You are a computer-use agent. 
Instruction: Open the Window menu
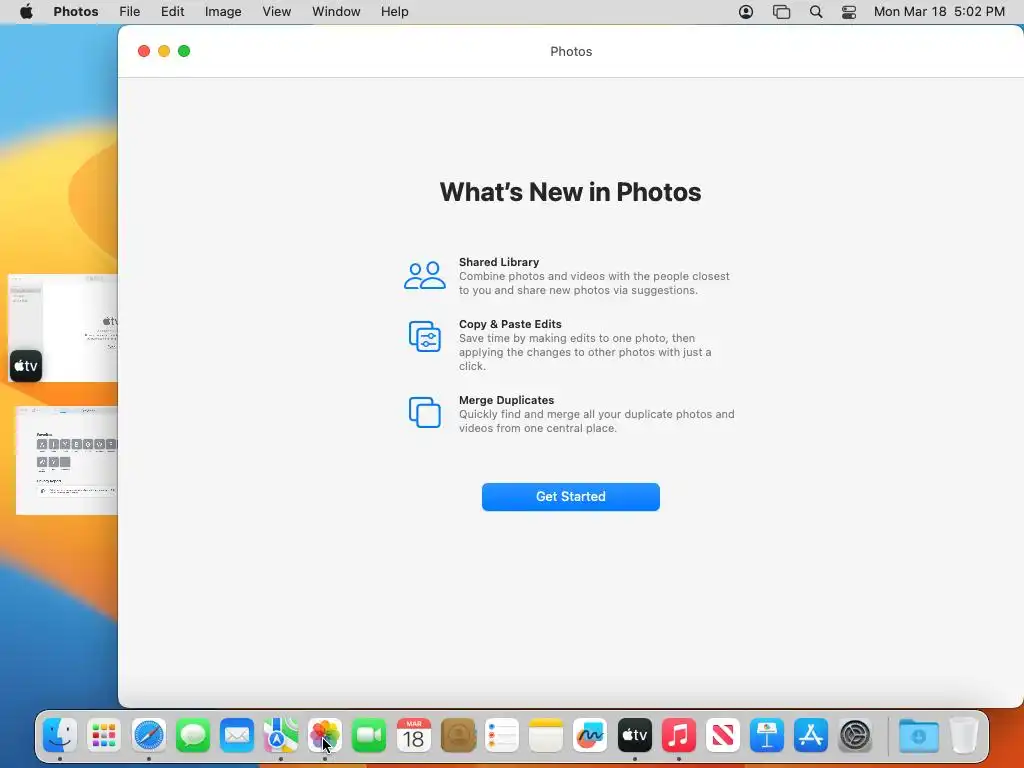coord(336,12)
